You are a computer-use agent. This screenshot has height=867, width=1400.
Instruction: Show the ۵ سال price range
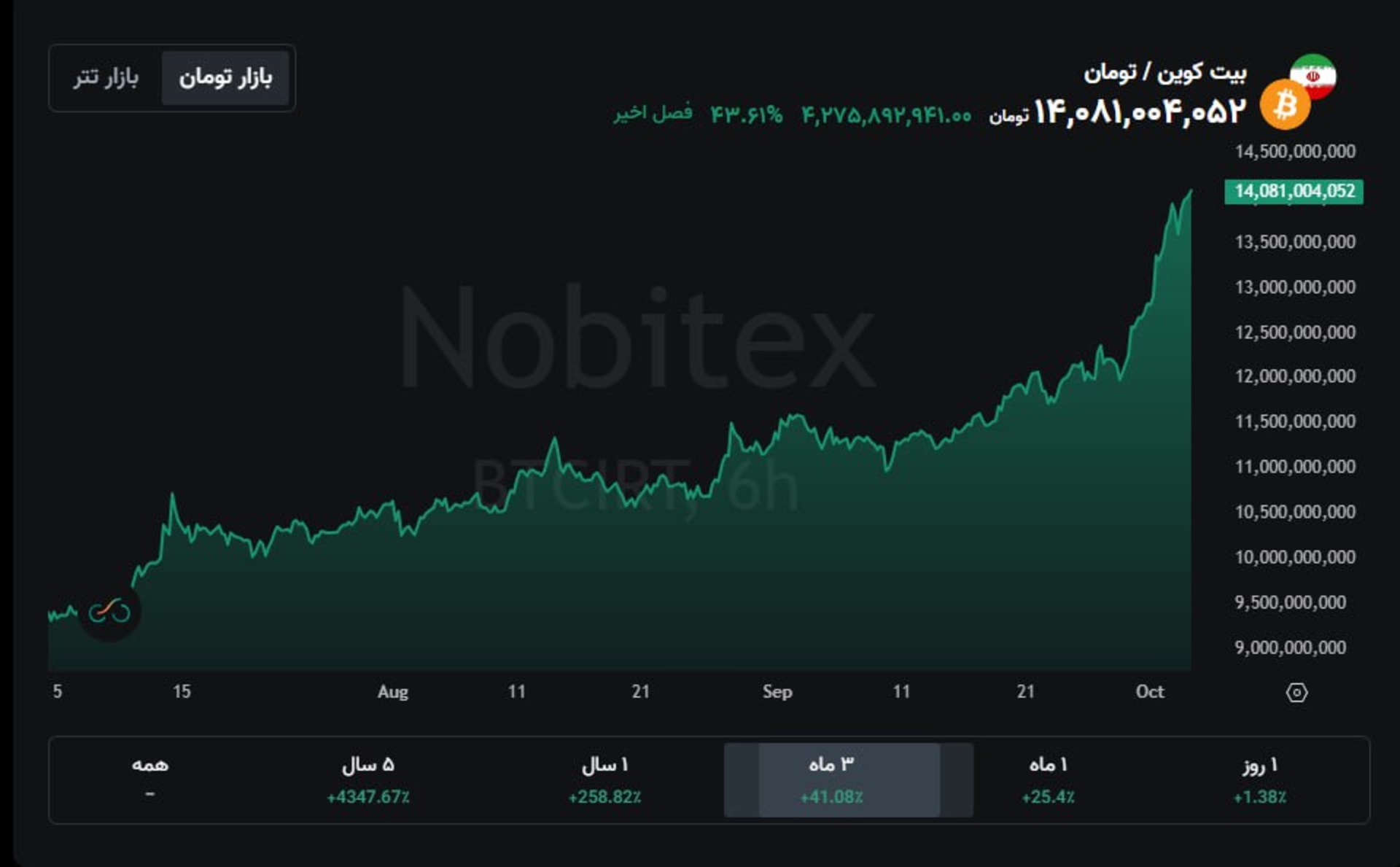(368, 779)
